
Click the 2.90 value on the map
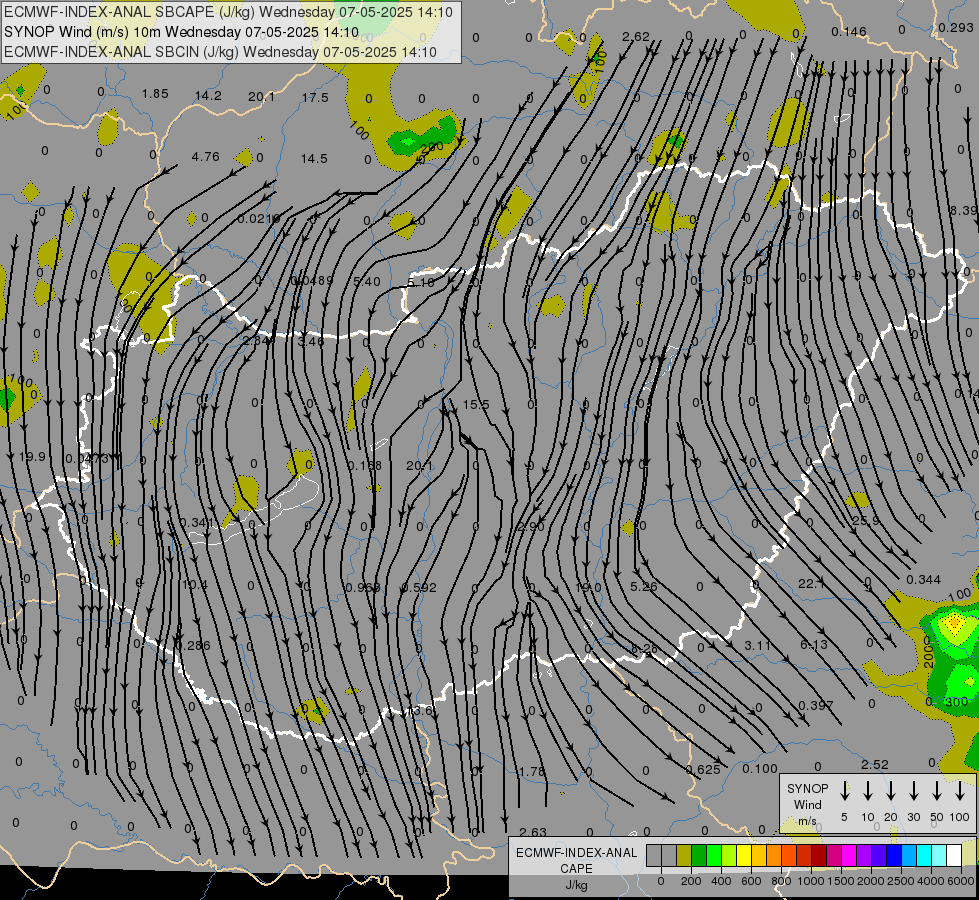click(531, 527)
